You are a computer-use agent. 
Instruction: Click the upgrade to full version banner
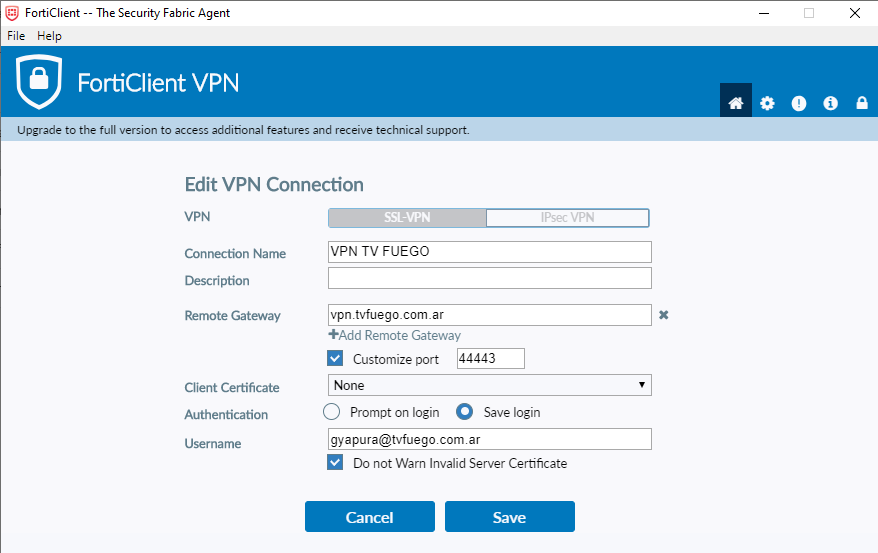pyautogui.click(x=439, y=129)
